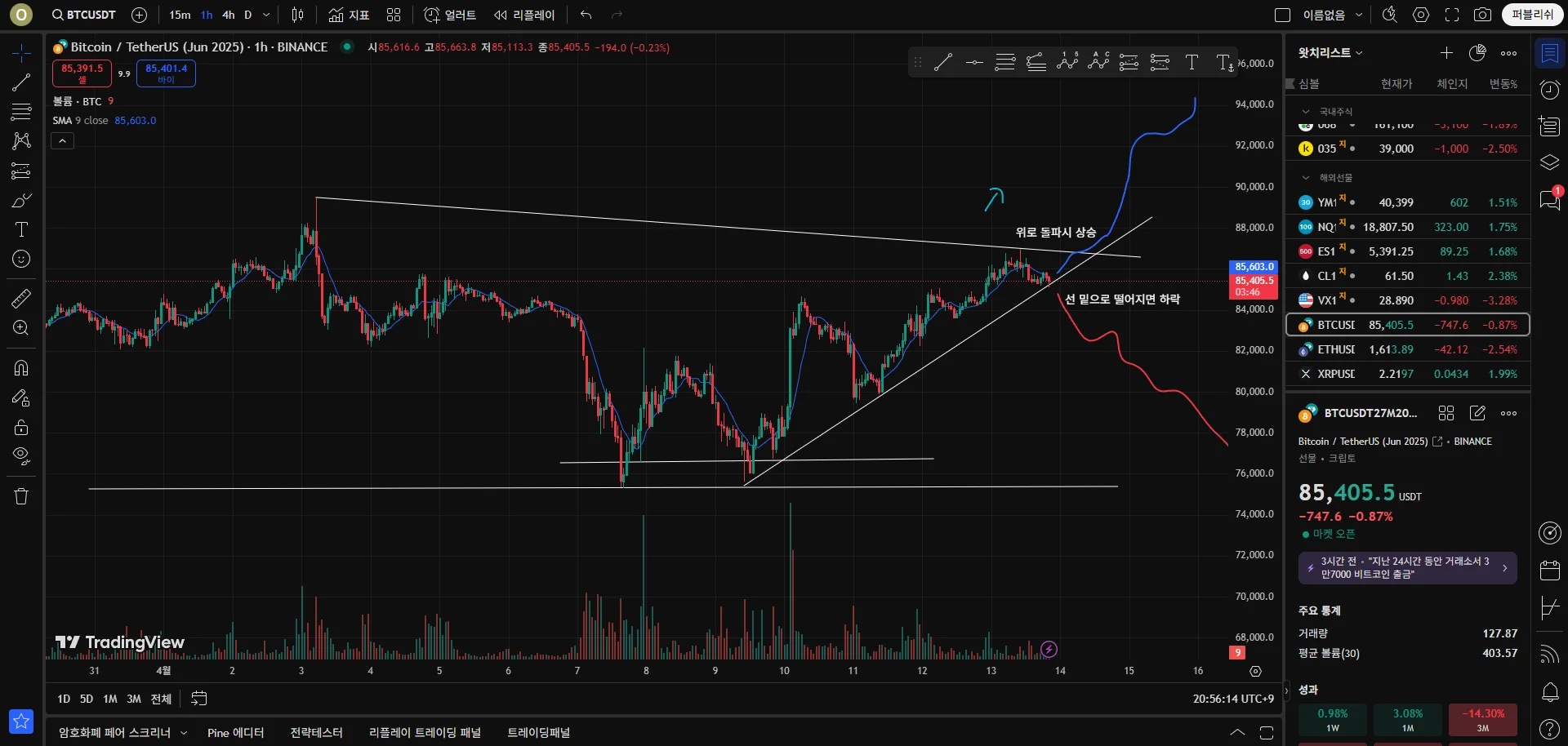Collapse the indicator legend chevron
1568x746 pixels.
pos(63,141)
